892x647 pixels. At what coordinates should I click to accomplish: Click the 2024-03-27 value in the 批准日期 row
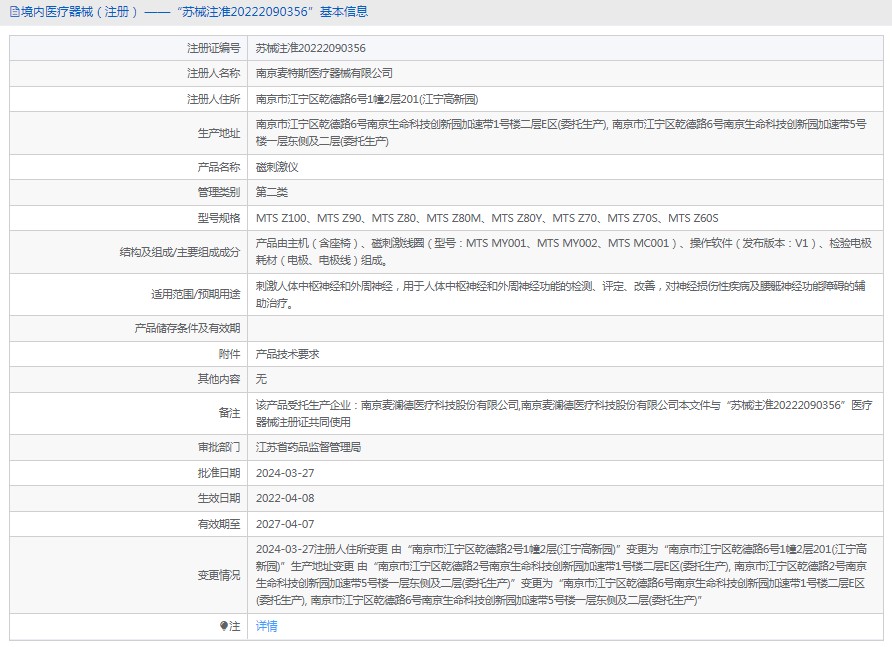pos(285,473)
